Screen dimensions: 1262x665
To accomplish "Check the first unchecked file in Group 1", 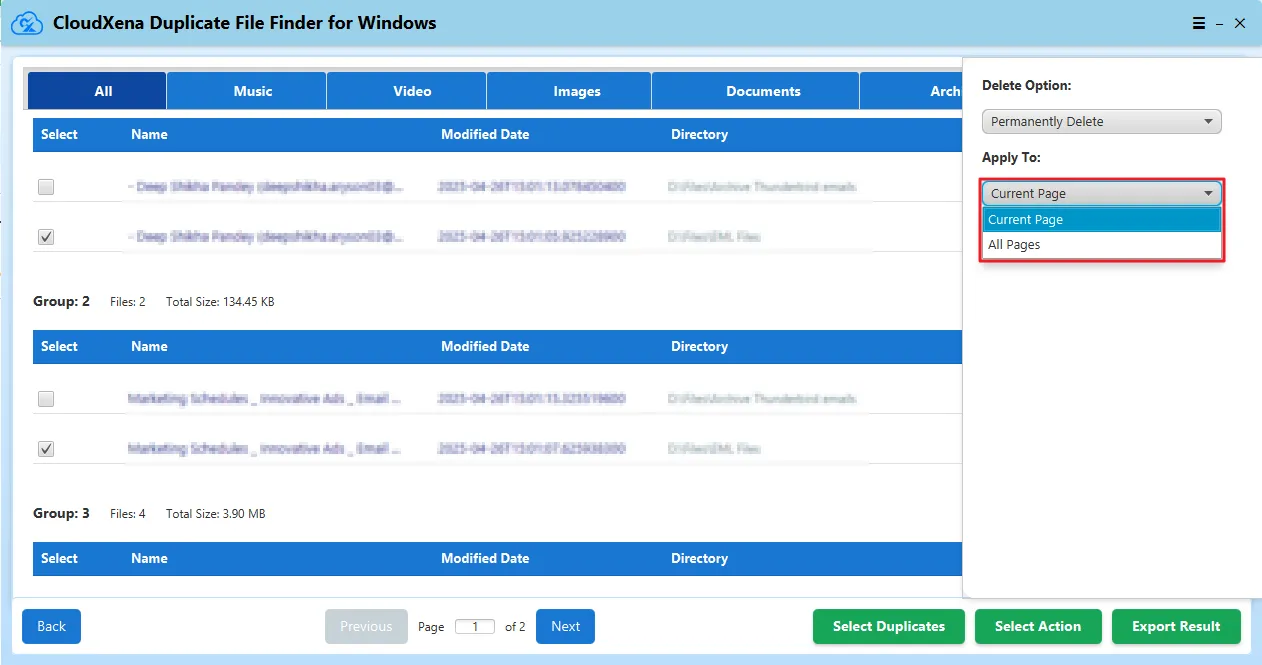I will 46,187.
